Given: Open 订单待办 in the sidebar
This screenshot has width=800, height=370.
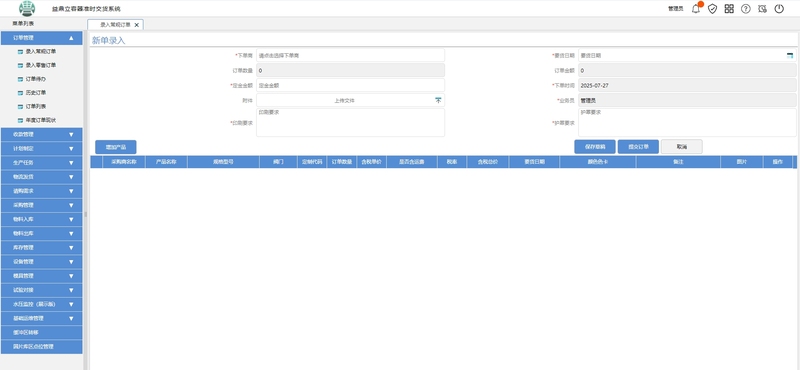Looking at the screenshot, I should pos(36,79).
